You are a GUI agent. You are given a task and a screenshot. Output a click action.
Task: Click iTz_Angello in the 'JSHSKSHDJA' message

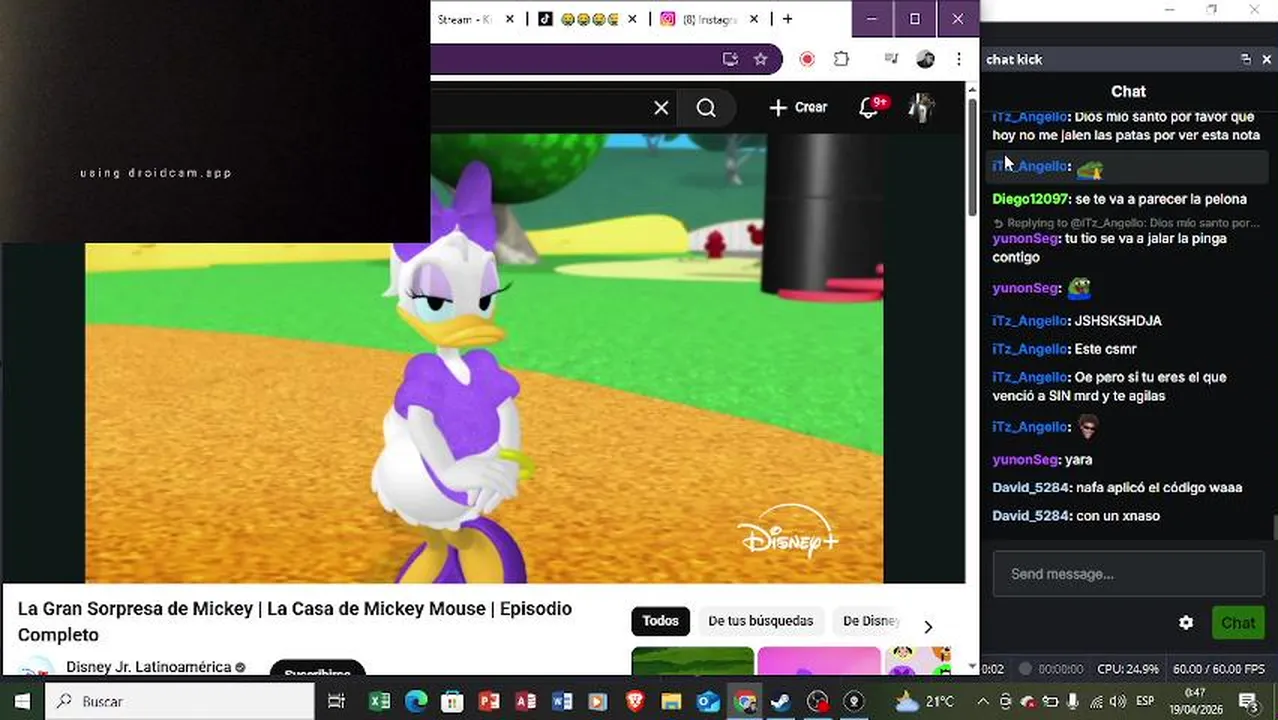(x=1031, y=321)
